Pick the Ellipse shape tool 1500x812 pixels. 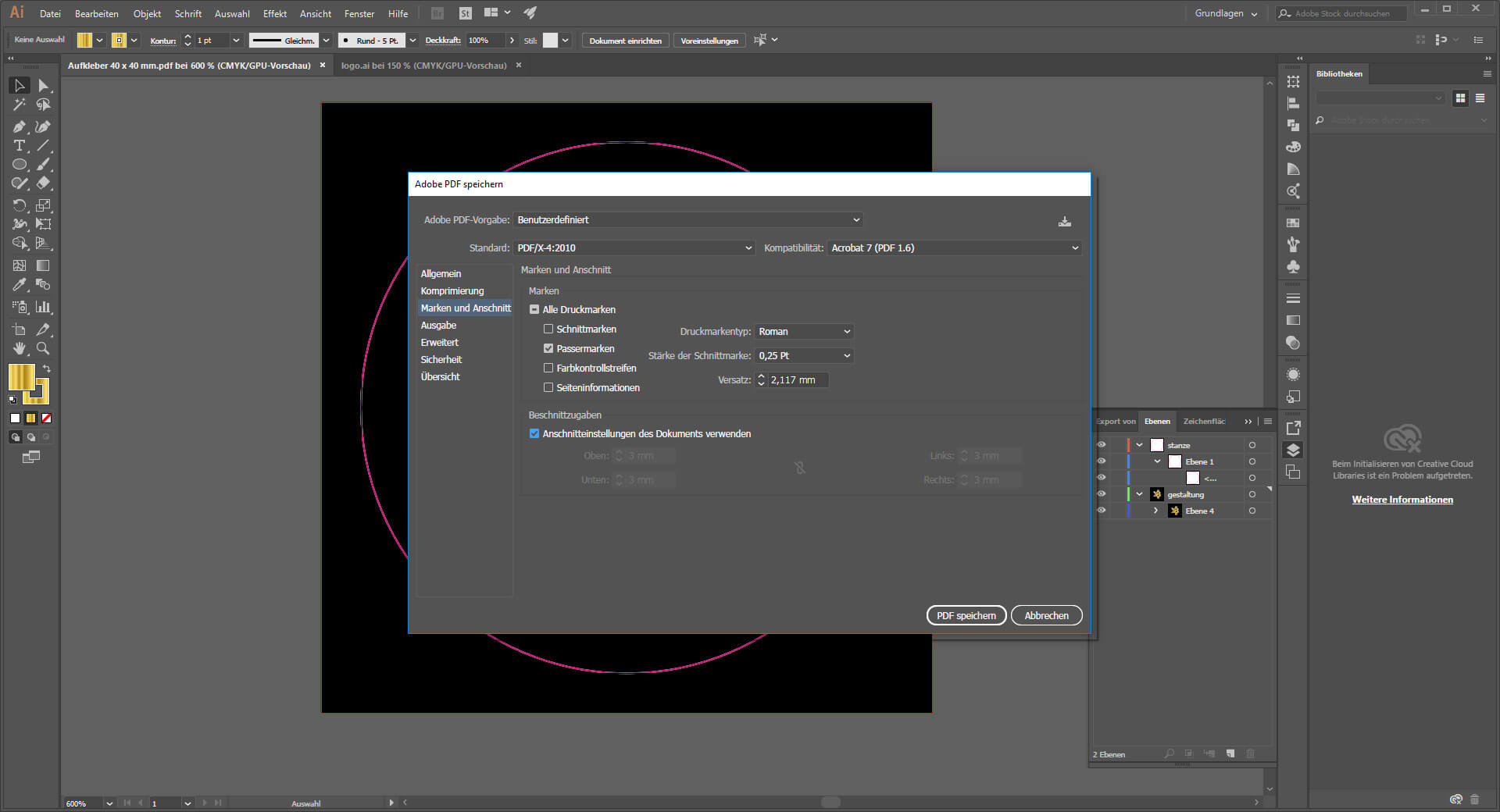pyautogui.click(x=20, y=165)
